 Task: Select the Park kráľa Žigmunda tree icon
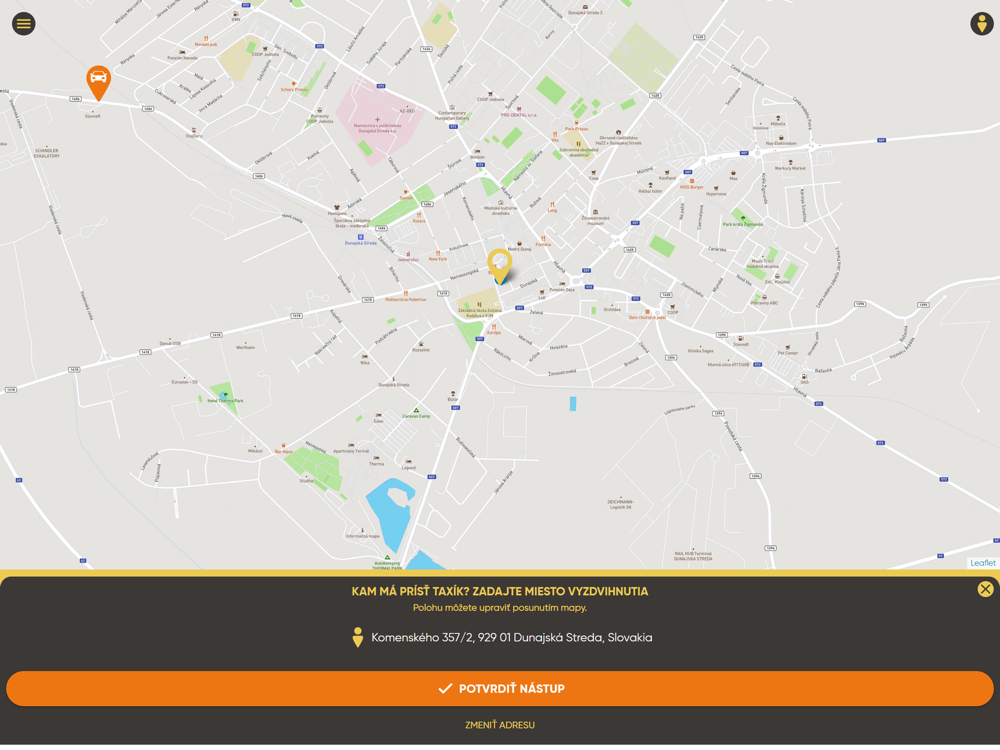tap(742, 219)
